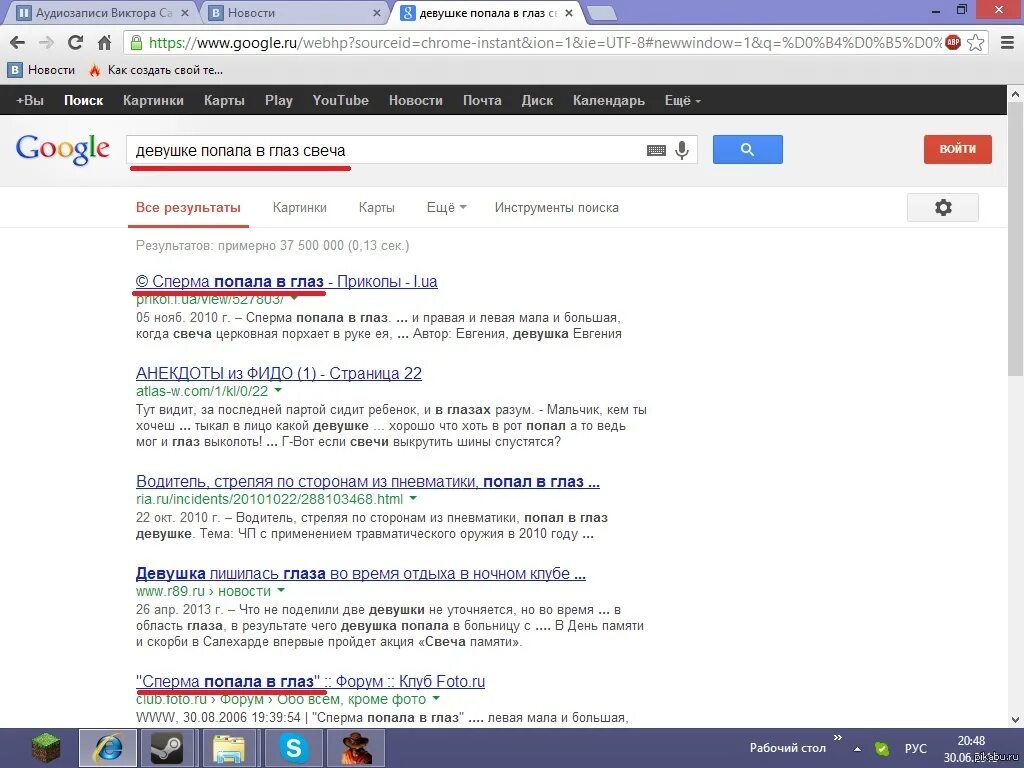Viewport: 1024px width, 768px height.
Task: Open the Форум :: Клуб Foto.ru result
Action: pos(310,682)
